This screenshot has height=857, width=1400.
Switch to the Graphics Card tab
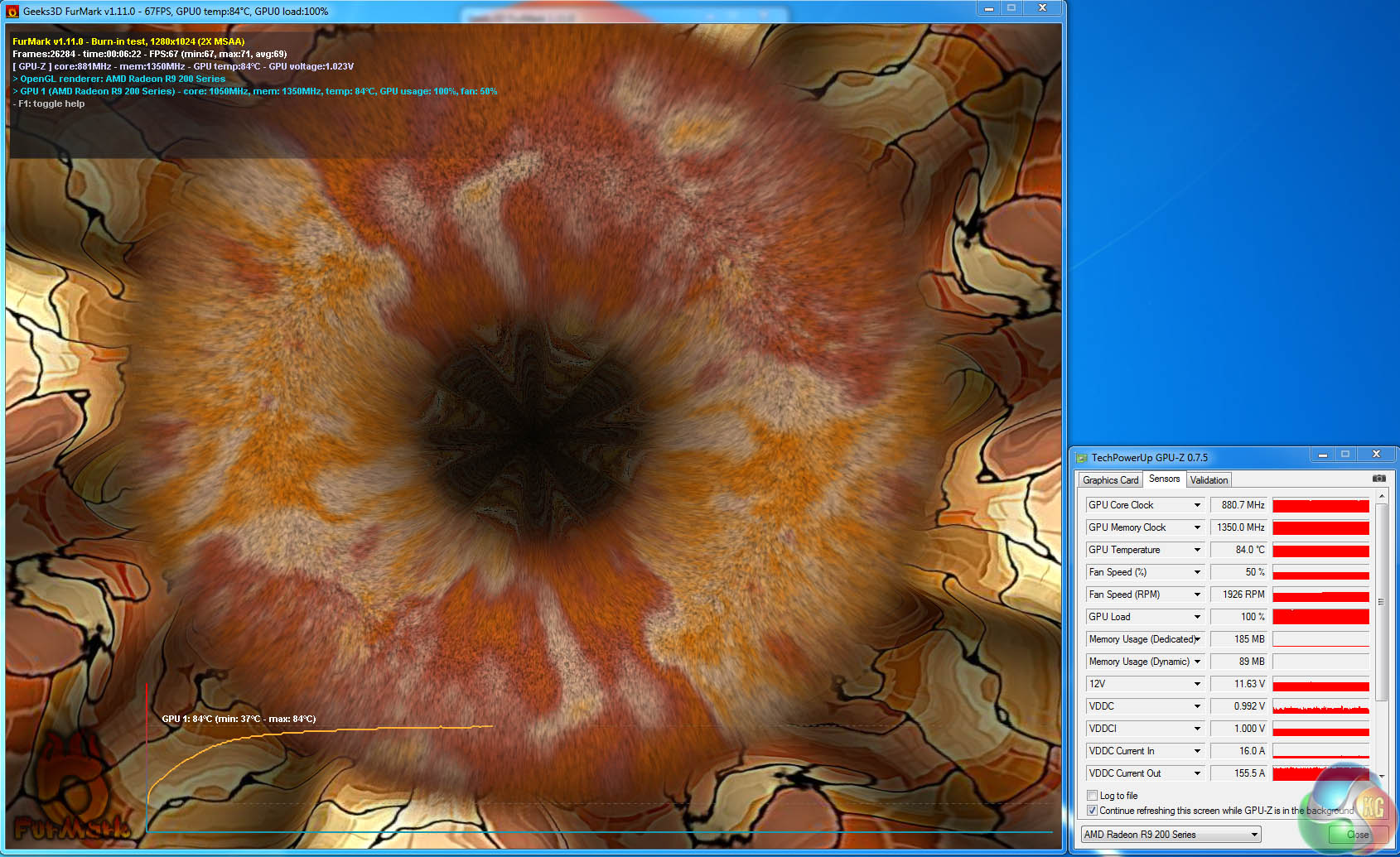pyautogui.click(x=1110, y=480)
